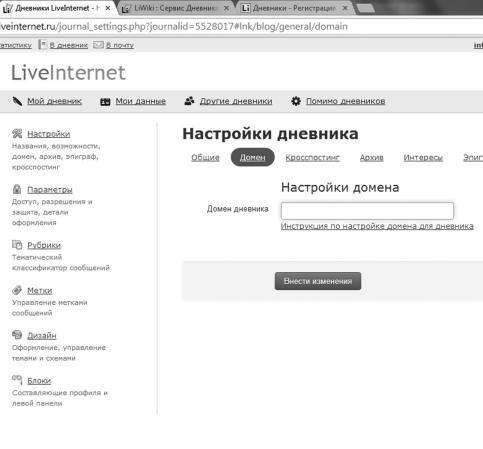
Task: Open the Интересы settings tab
Action: tap(423, 157)
